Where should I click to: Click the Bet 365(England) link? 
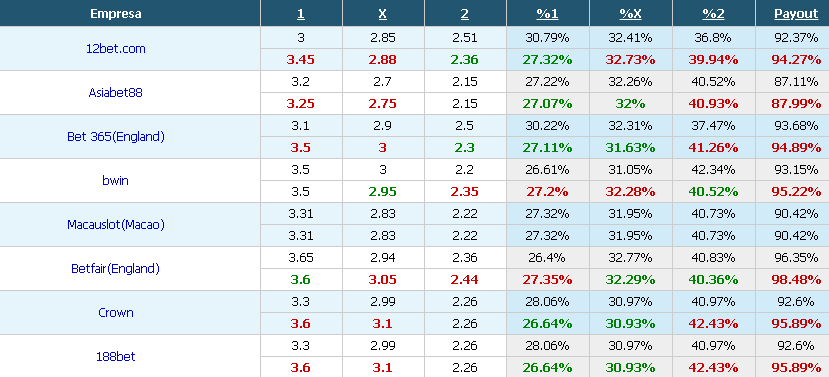[x=116, y=136]
